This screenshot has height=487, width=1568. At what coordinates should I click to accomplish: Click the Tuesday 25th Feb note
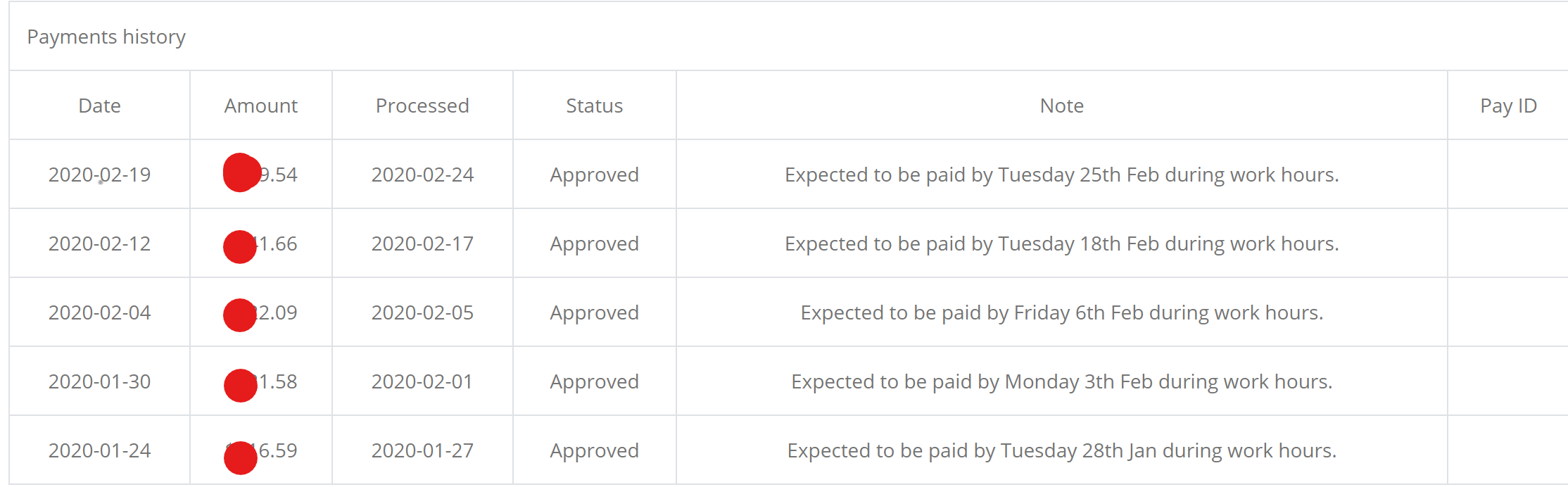click(x=1061, y=175)
